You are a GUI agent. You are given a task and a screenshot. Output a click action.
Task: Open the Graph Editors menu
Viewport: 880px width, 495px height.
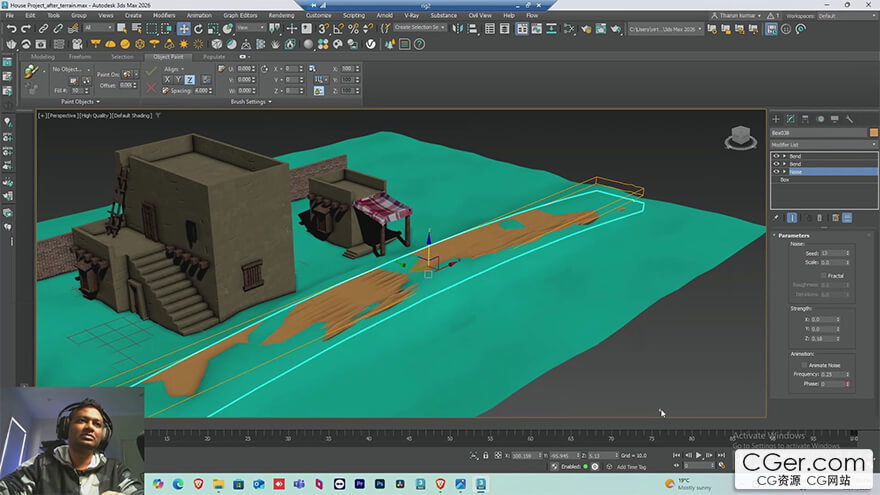pos(240,16)
